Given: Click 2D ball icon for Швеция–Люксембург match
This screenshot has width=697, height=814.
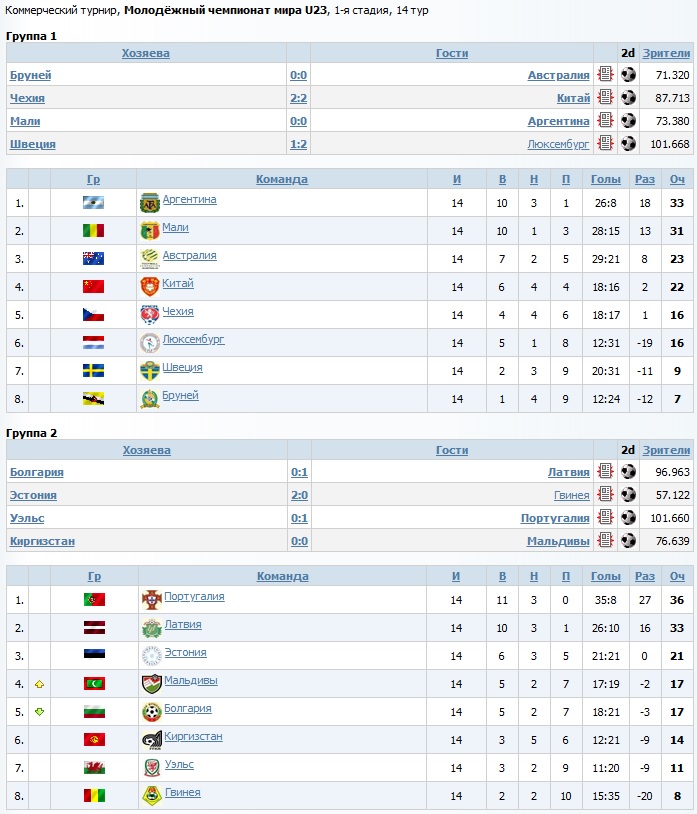Looking at the screenshot, I should [x=628, y=144].
